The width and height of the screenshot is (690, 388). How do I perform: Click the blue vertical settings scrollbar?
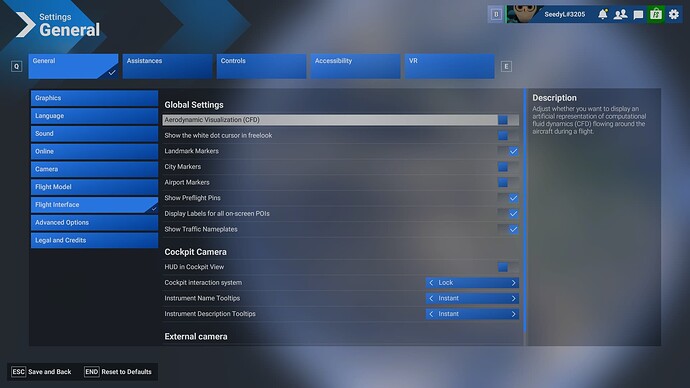pyautogui.click(x=524, y=210)
